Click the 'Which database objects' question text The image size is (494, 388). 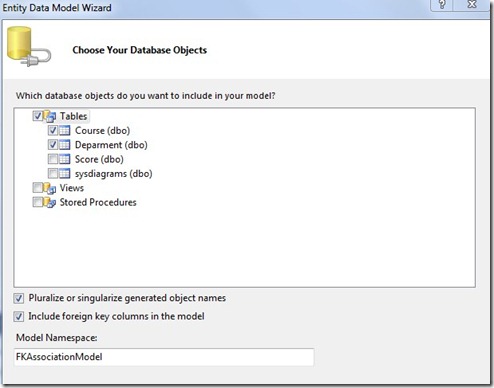click(146, 96)
